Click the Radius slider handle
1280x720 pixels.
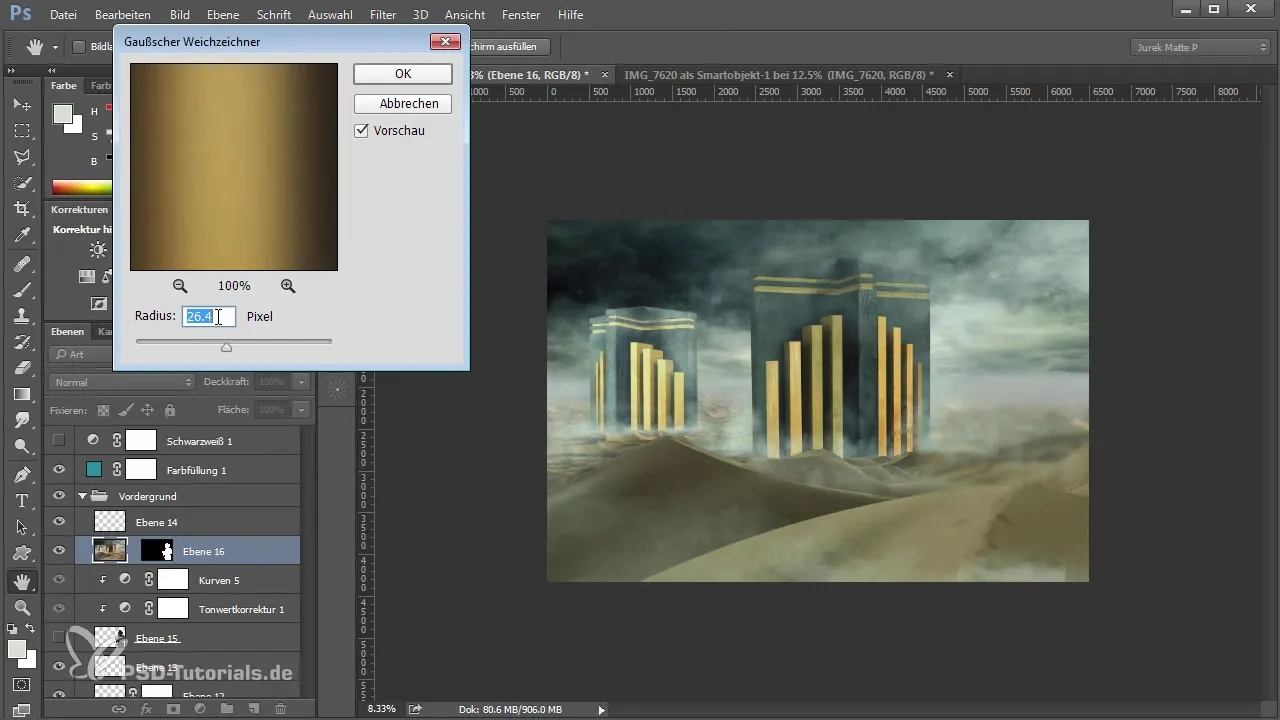pos(226,347)
